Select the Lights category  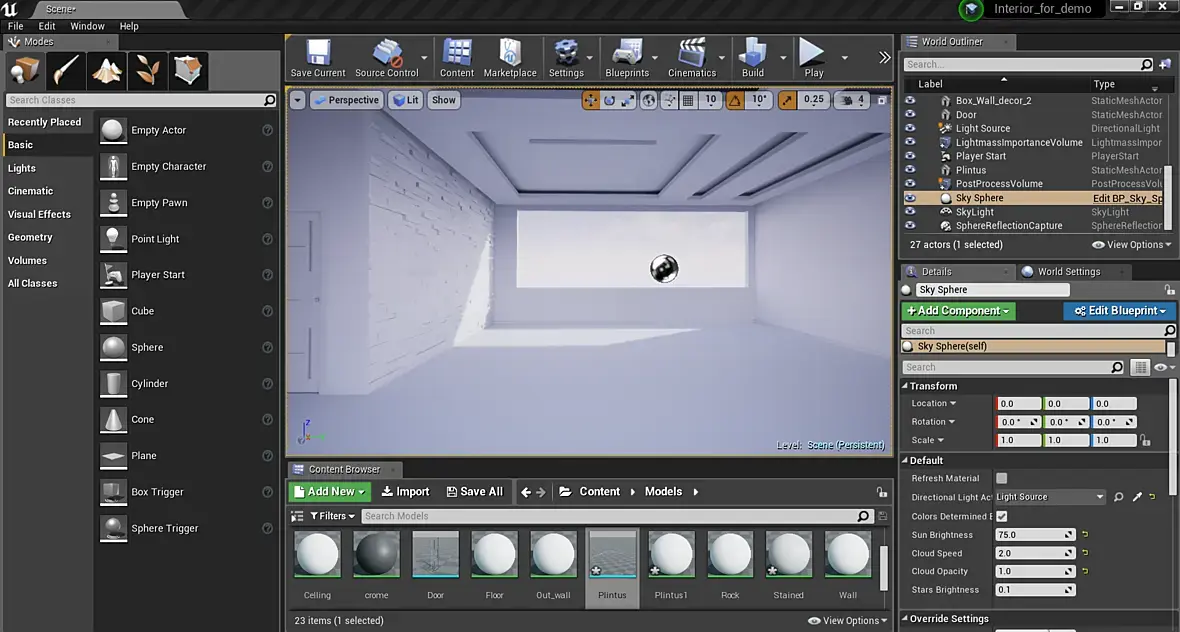(22, 169)
